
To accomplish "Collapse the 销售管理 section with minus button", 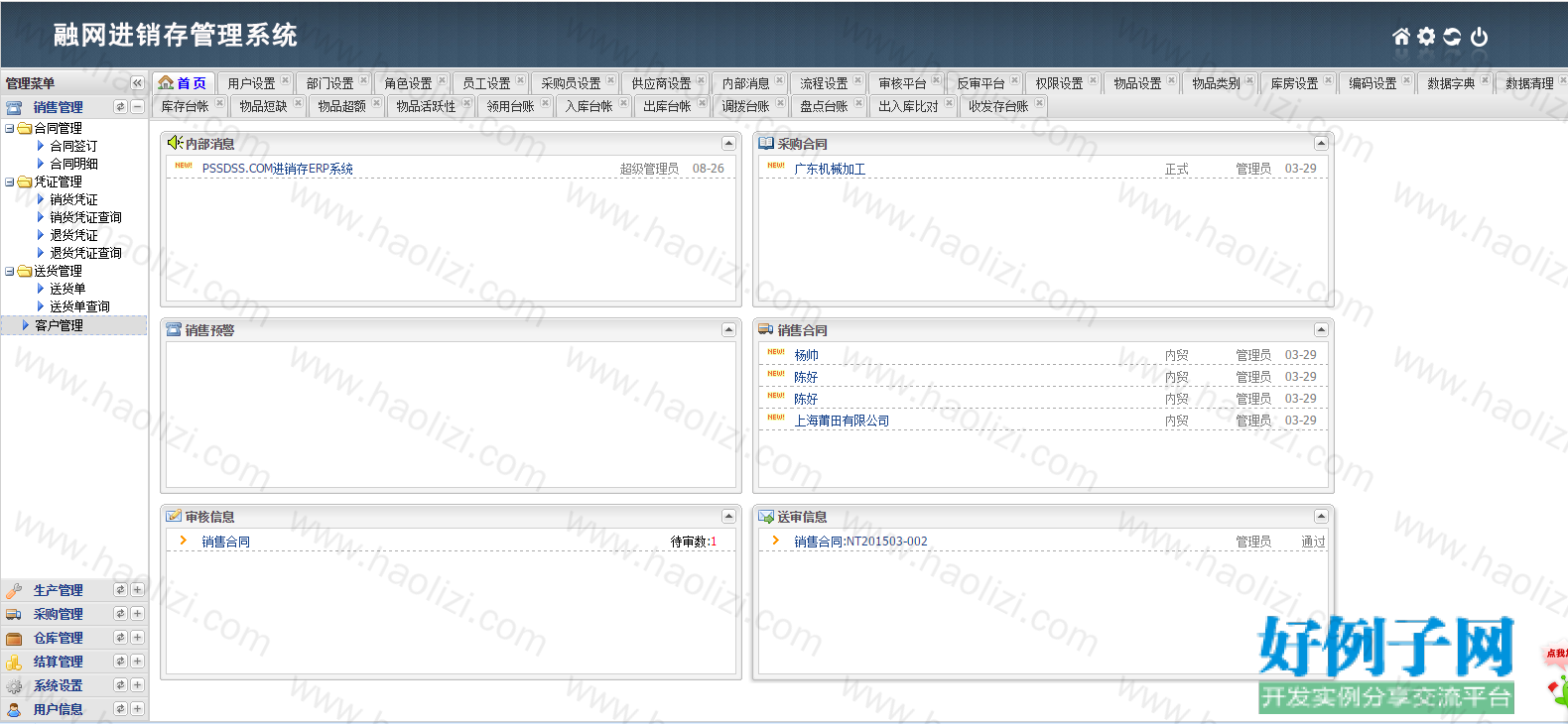I will tap(138, 107).
